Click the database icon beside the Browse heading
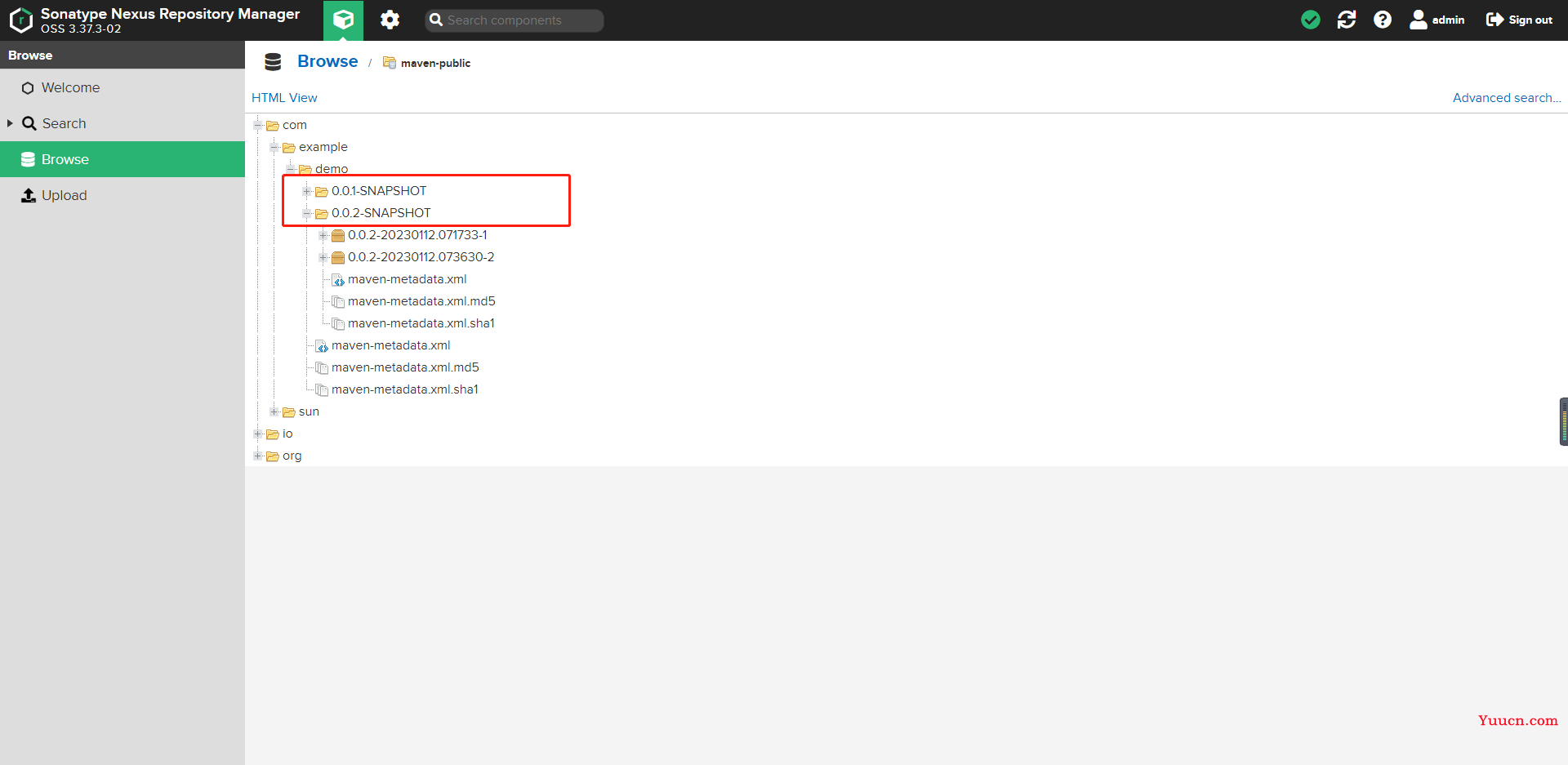The height and width of the screenshot is (765, 1568). click(273, 62)
